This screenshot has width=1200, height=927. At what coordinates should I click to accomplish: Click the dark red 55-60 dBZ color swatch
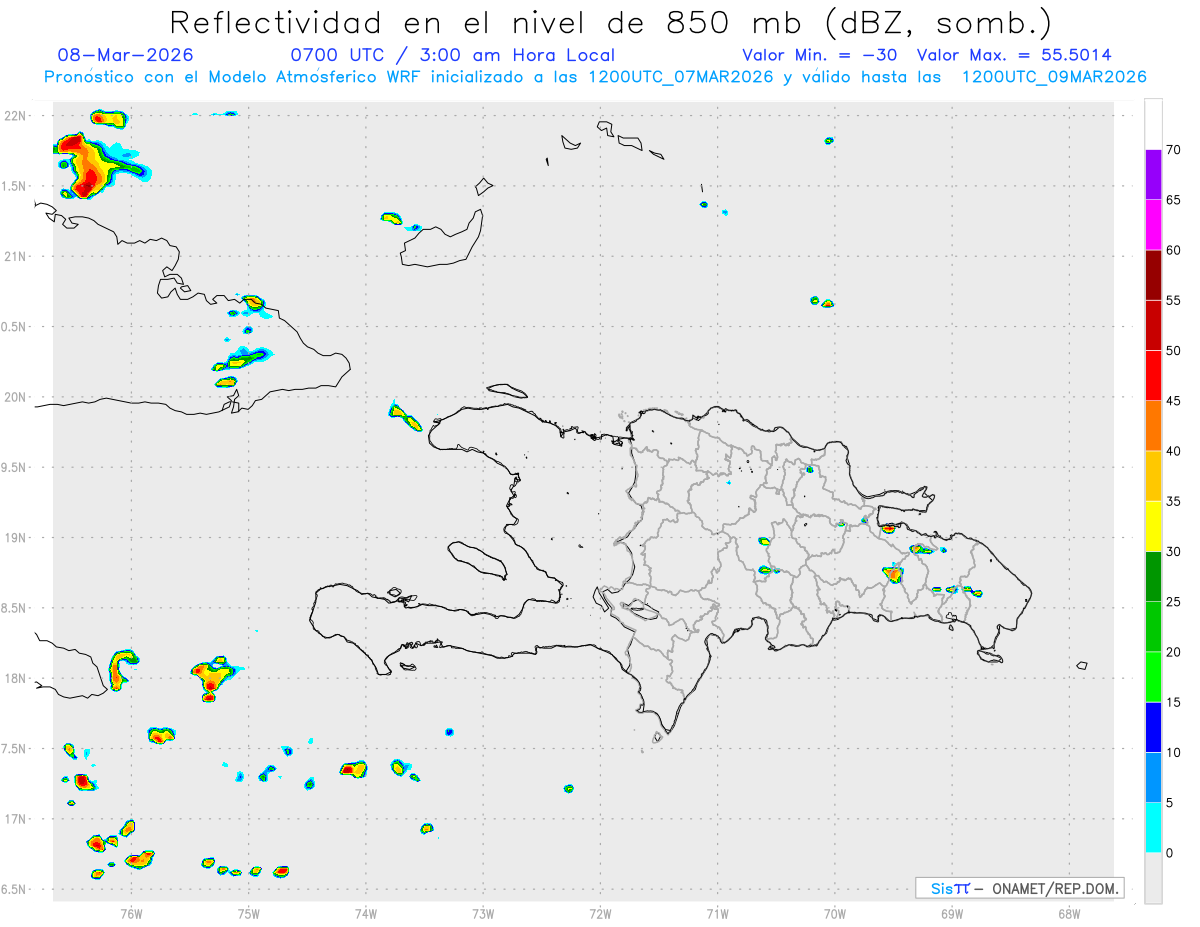tap(1153, 275)
